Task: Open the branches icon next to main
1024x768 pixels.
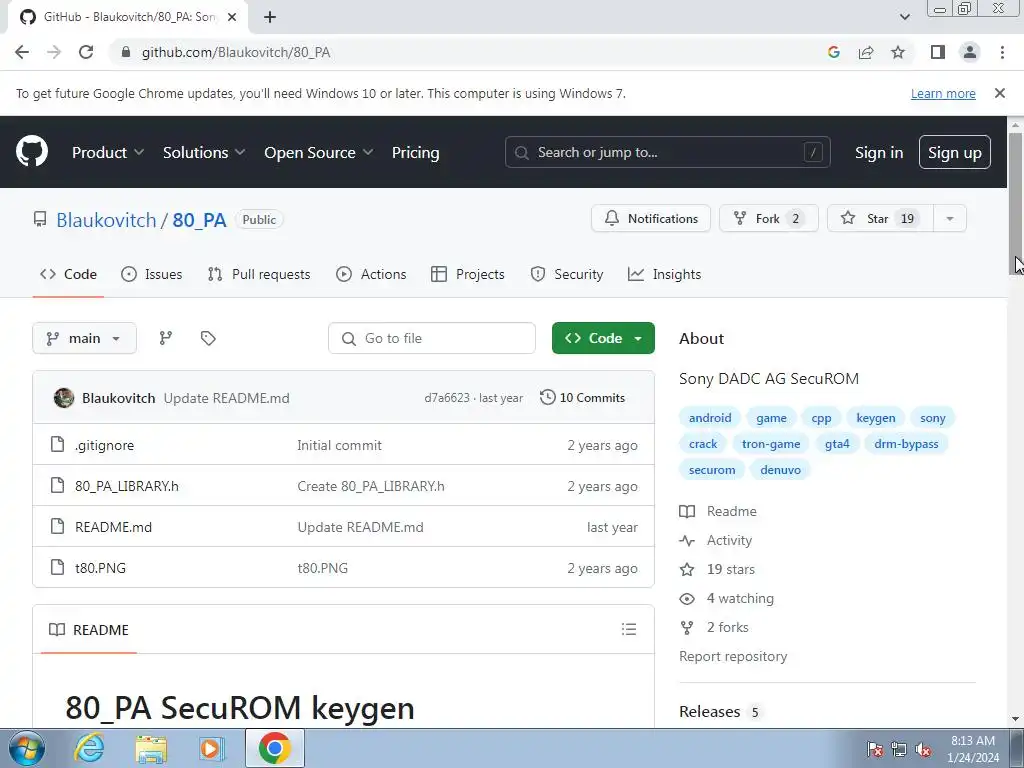Action: (x=166, y=338)
